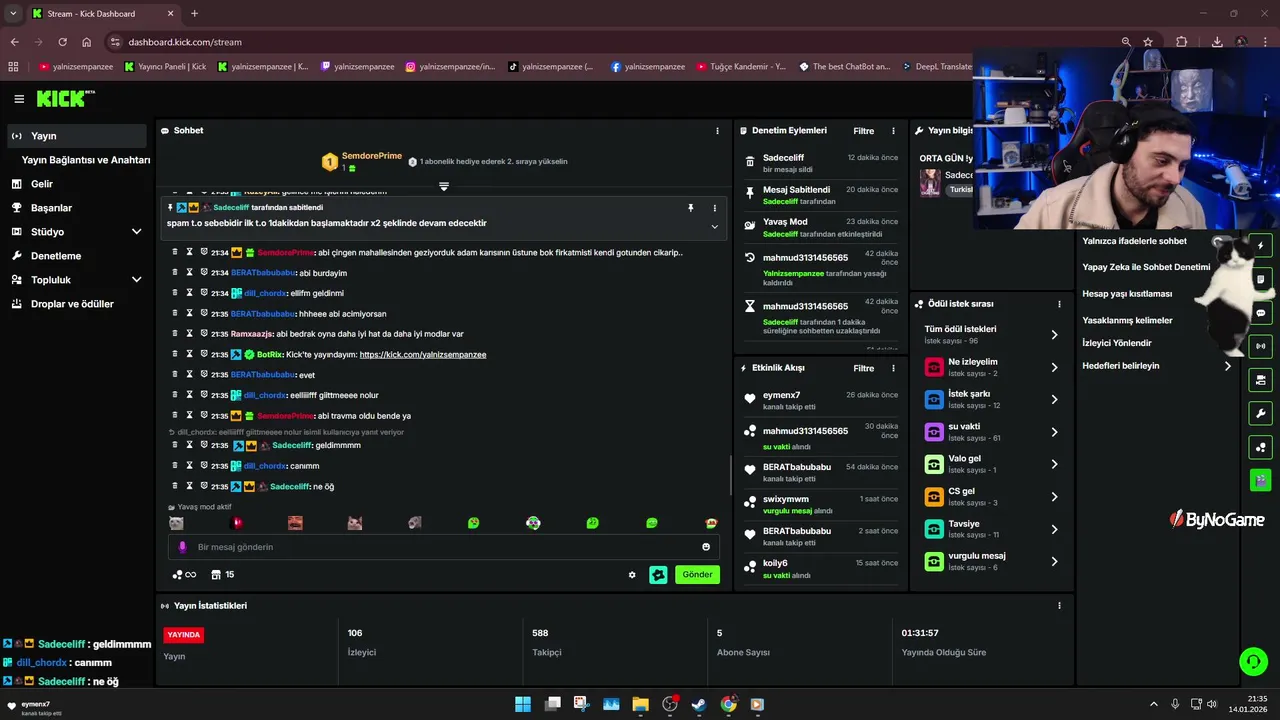Expand the Ne izleyelim reward requests
The image size is (1280, 720).
[1054, 367]
